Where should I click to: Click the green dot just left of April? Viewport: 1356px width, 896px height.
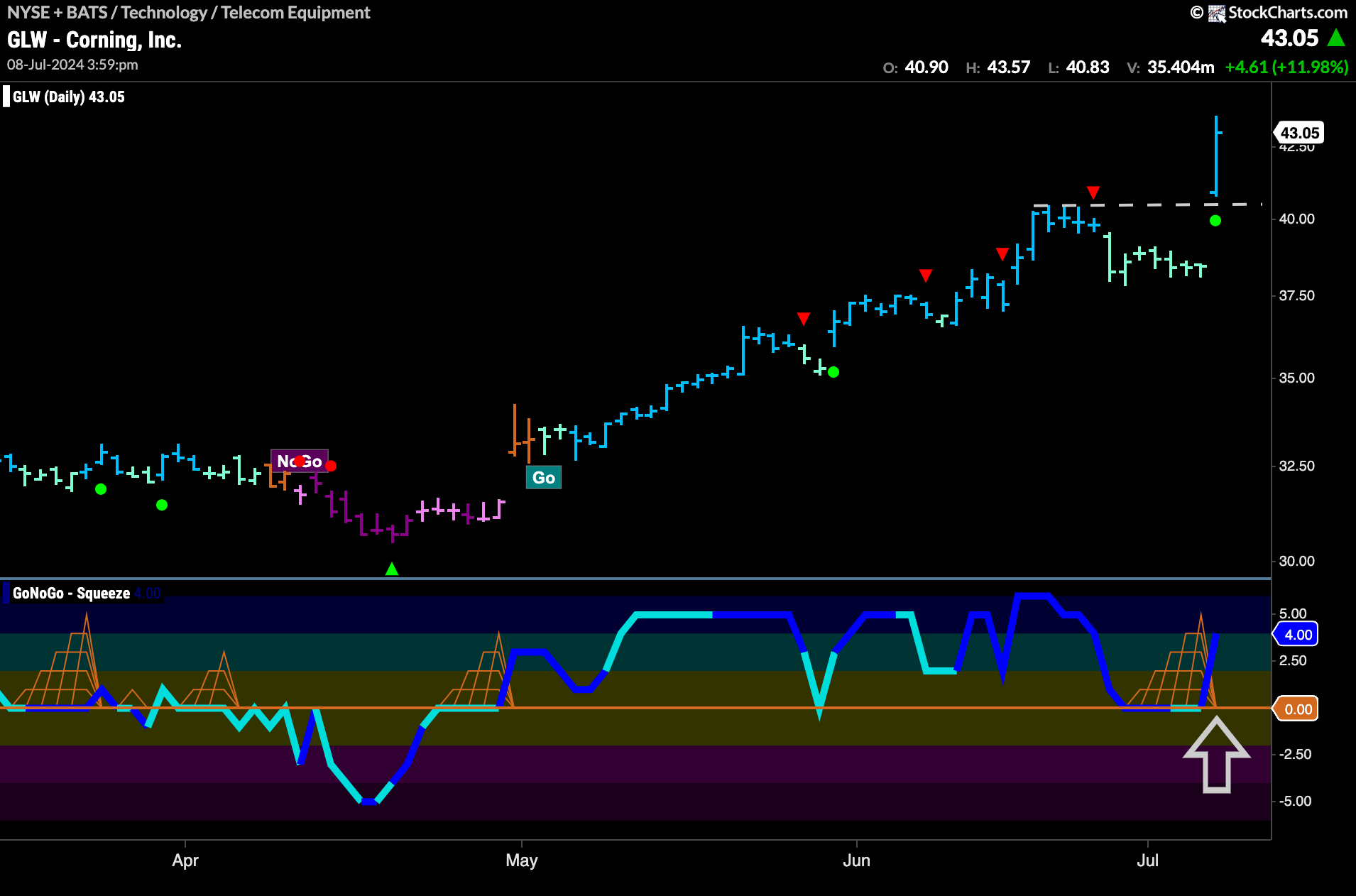tap(162, 505)
